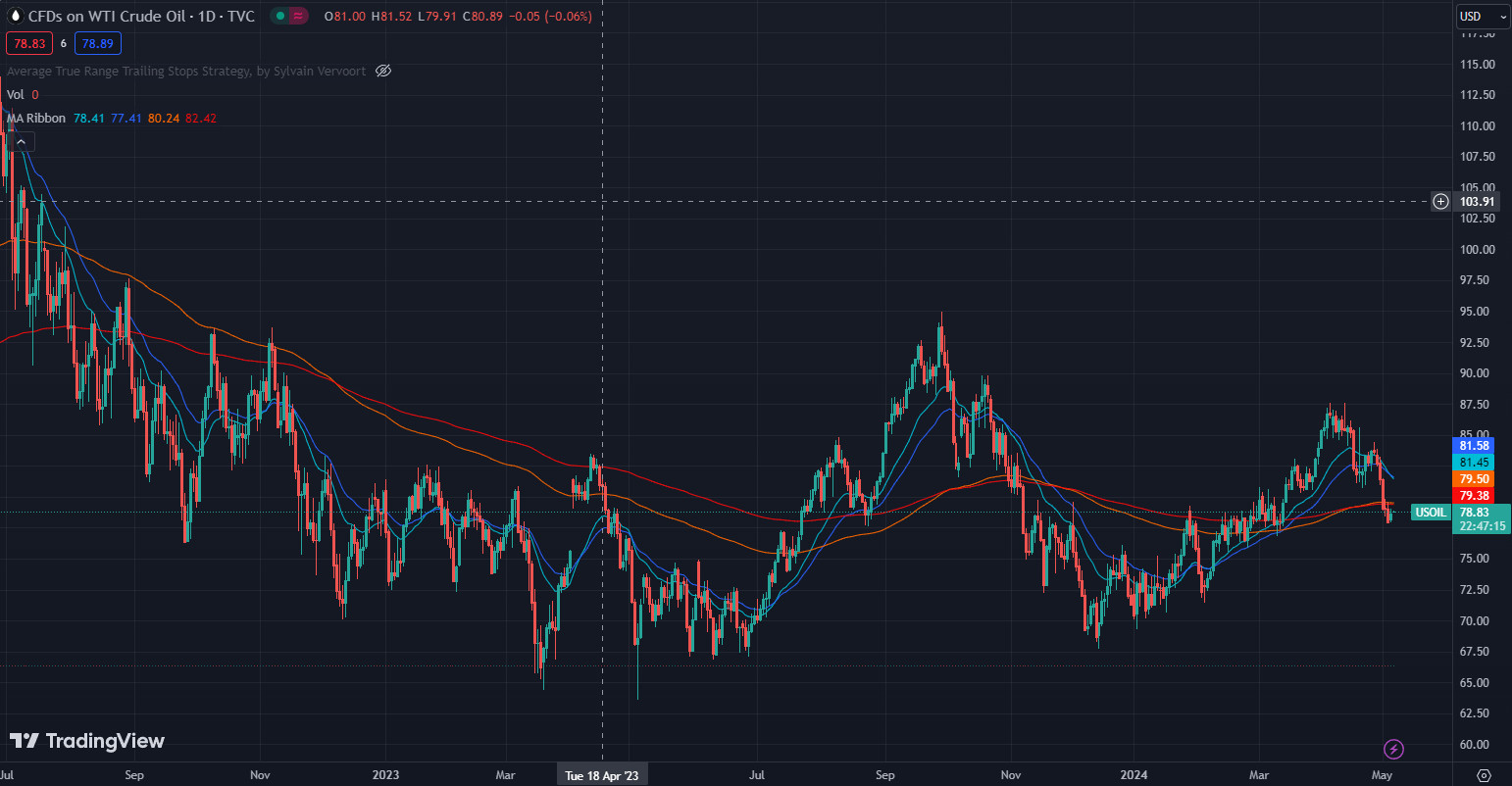Click the open price value O81.00
Screen dimensions: 1512x786
pyautogui.click(x=344, y=17)
